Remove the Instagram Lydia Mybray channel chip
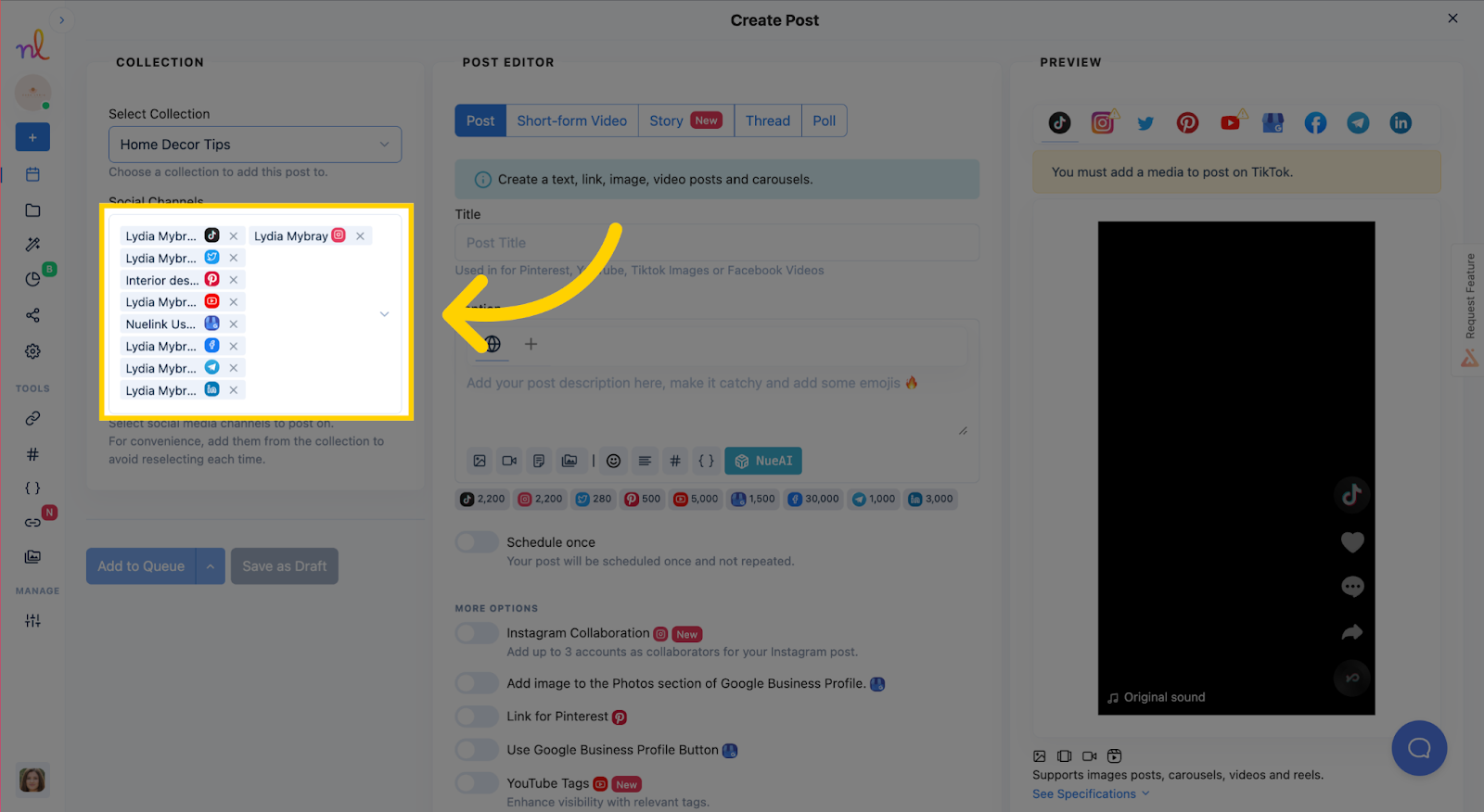This screenshot has height=812, width=1484. coord(360,236)
